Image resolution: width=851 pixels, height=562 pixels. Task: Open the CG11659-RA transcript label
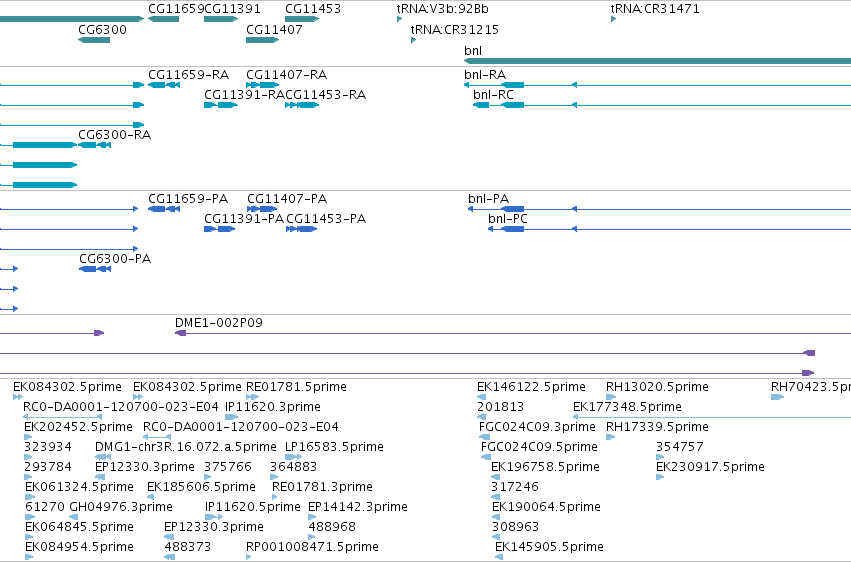189,74
